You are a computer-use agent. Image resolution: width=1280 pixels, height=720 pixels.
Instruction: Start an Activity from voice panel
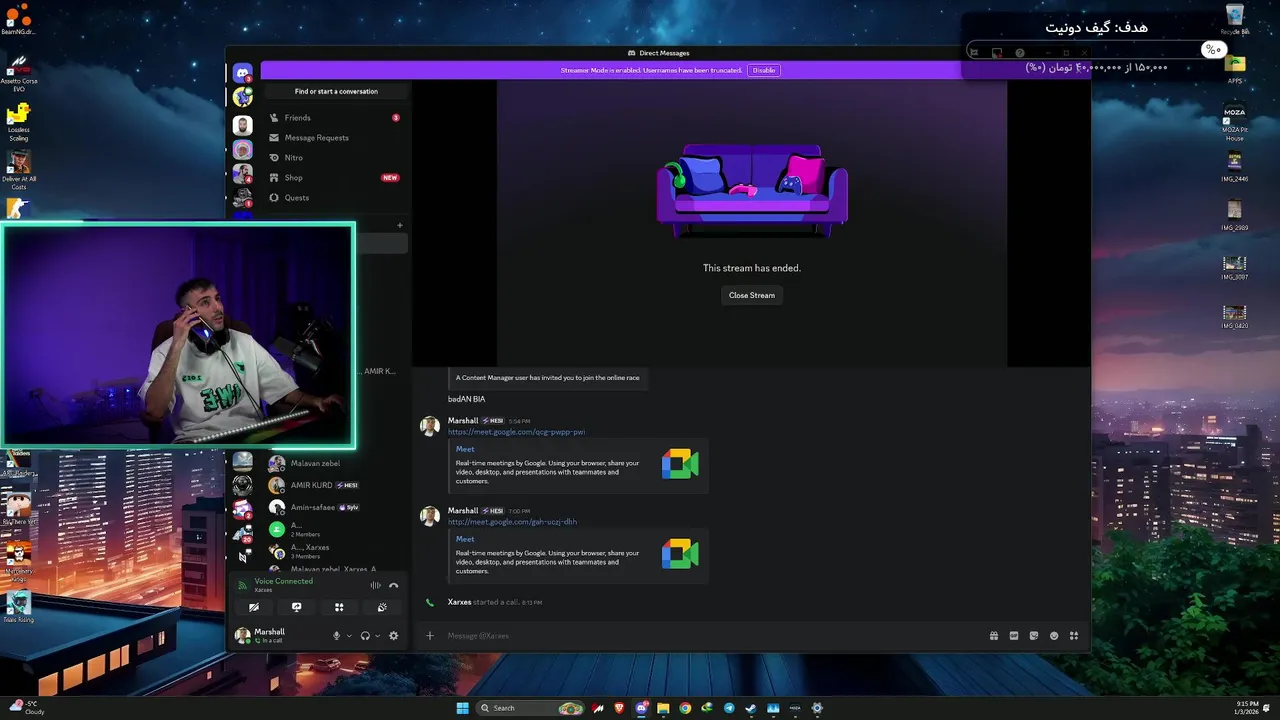click(339, 607)
